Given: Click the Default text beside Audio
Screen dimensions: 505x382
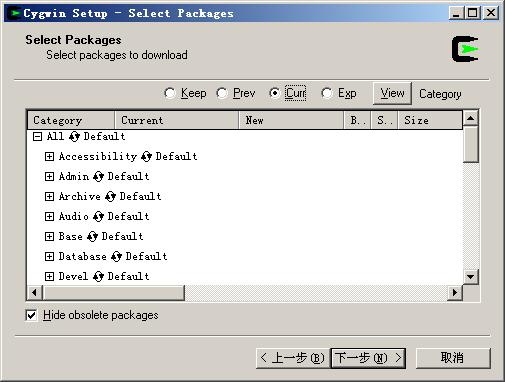Looking at the screenshot, I should point(128,216).
